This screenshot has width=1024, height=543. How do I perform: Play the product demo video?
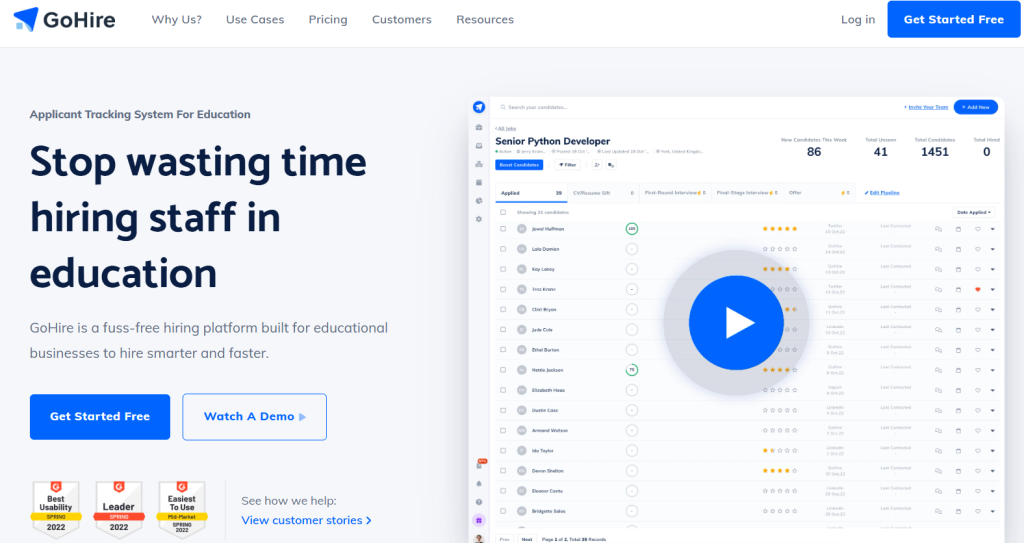click(x=736, y=323)
